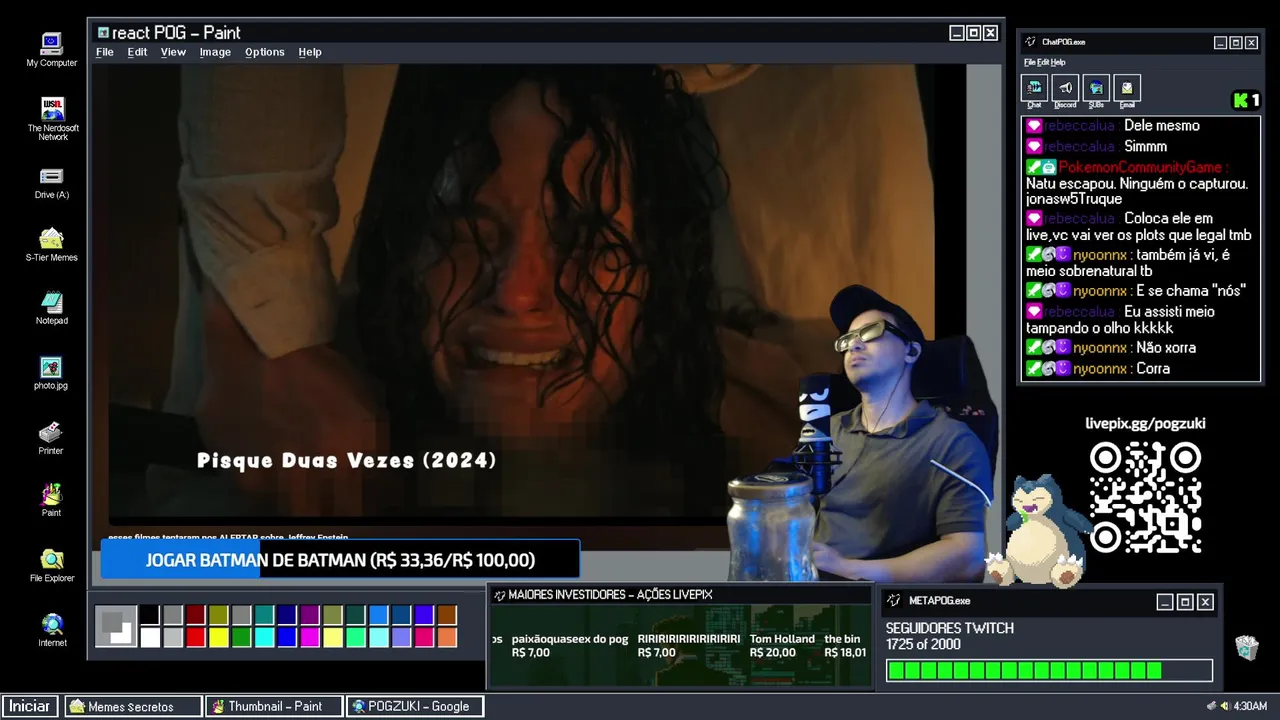Click the Maiores Investidores panel title icon

pos(499,595)
